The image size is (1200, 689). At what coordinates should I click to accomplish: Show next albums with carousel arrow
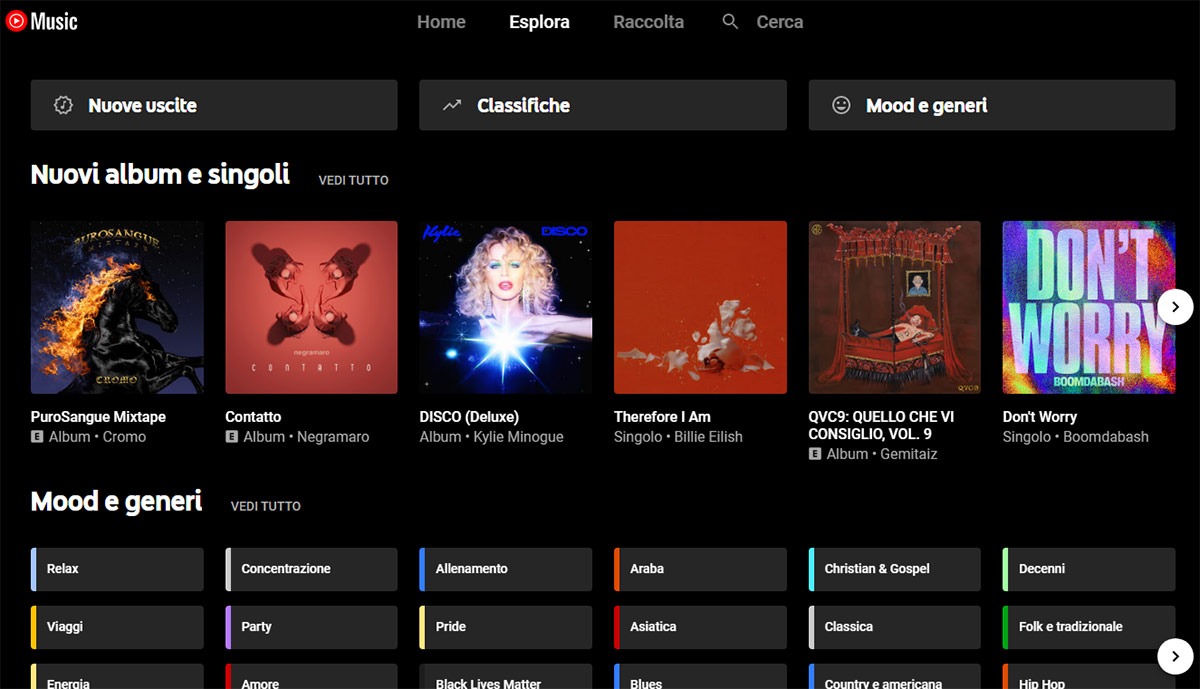(x=1176, y=307)
